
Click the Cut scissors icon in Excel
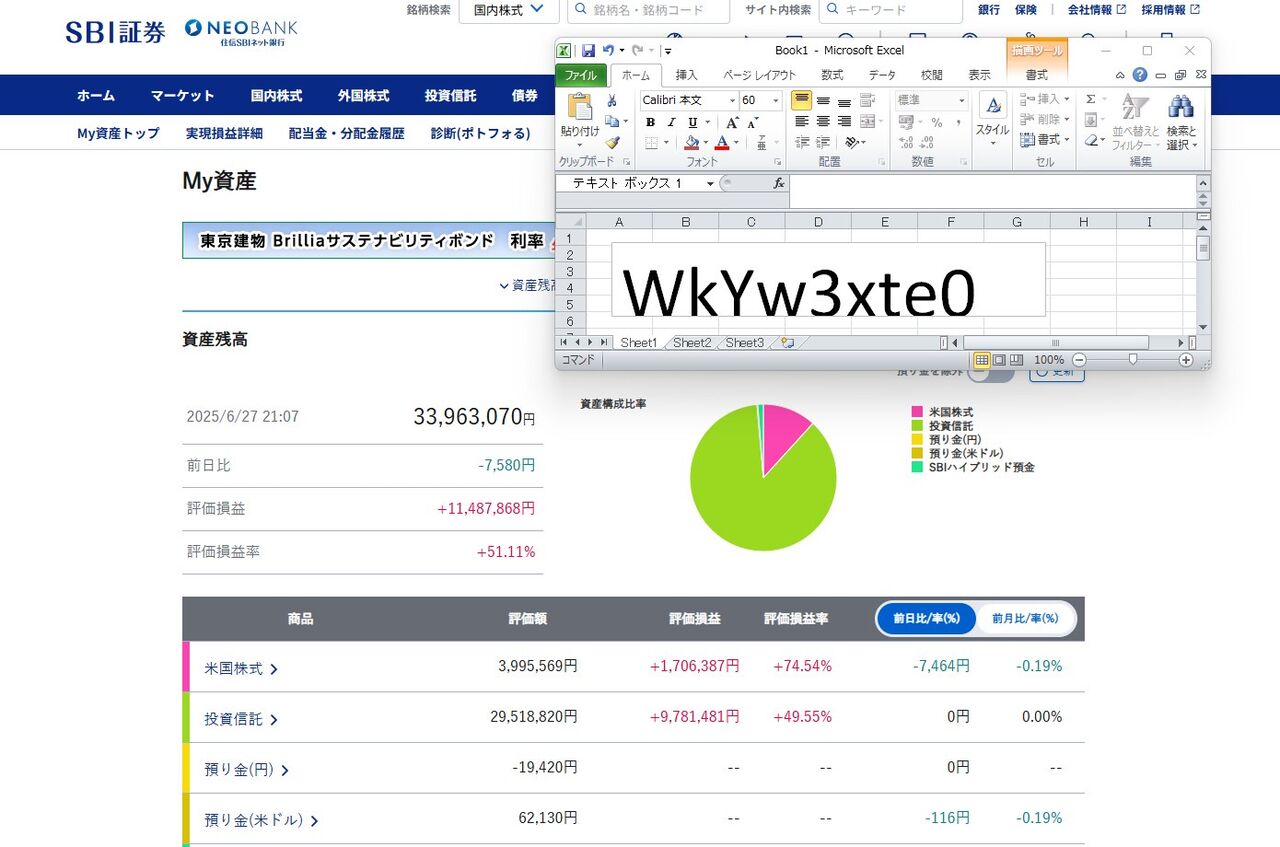612,101
